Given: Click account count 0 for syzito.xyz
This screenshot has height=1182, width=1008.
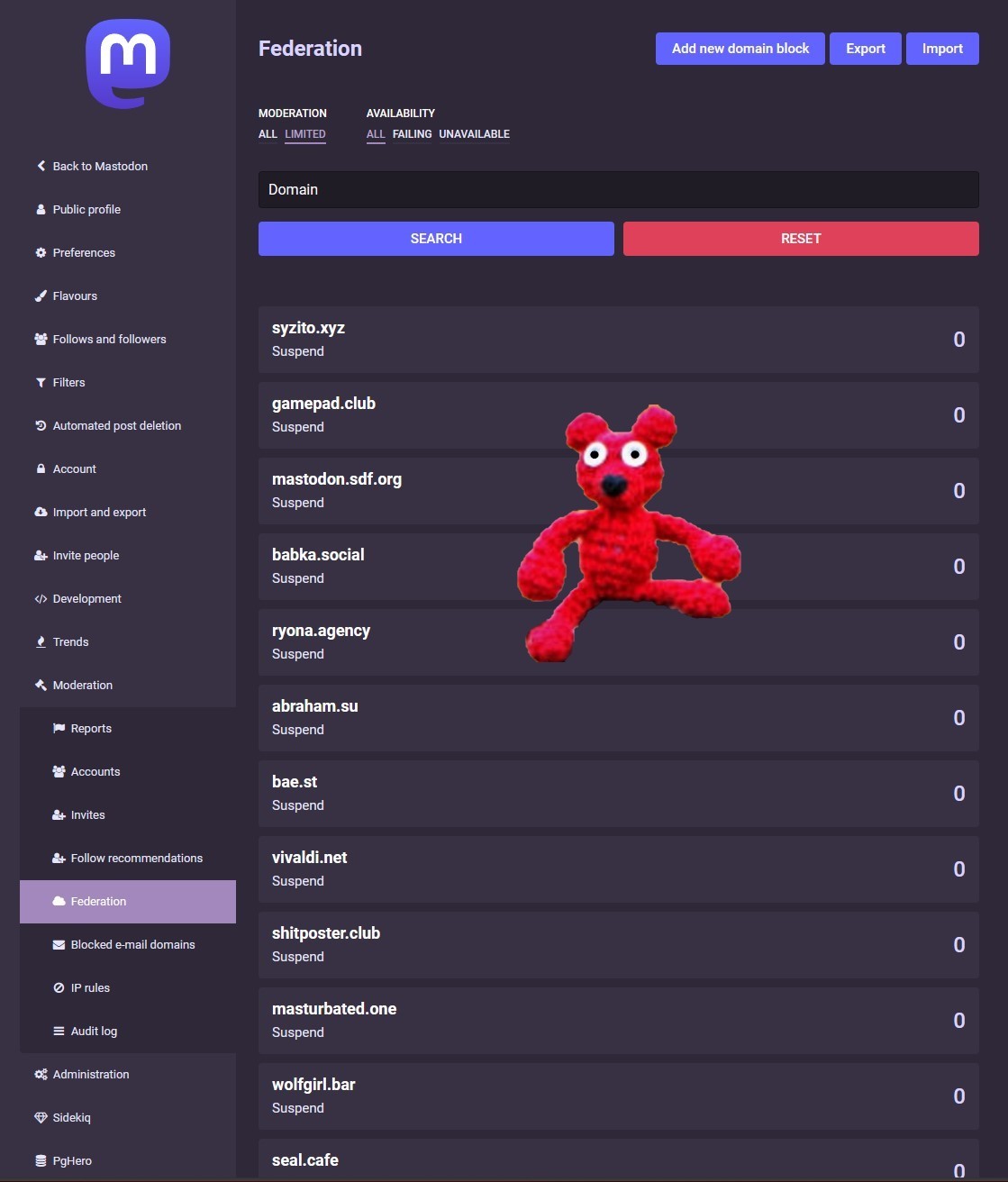Looking at the screenshot, I should (x=959, y=340).
